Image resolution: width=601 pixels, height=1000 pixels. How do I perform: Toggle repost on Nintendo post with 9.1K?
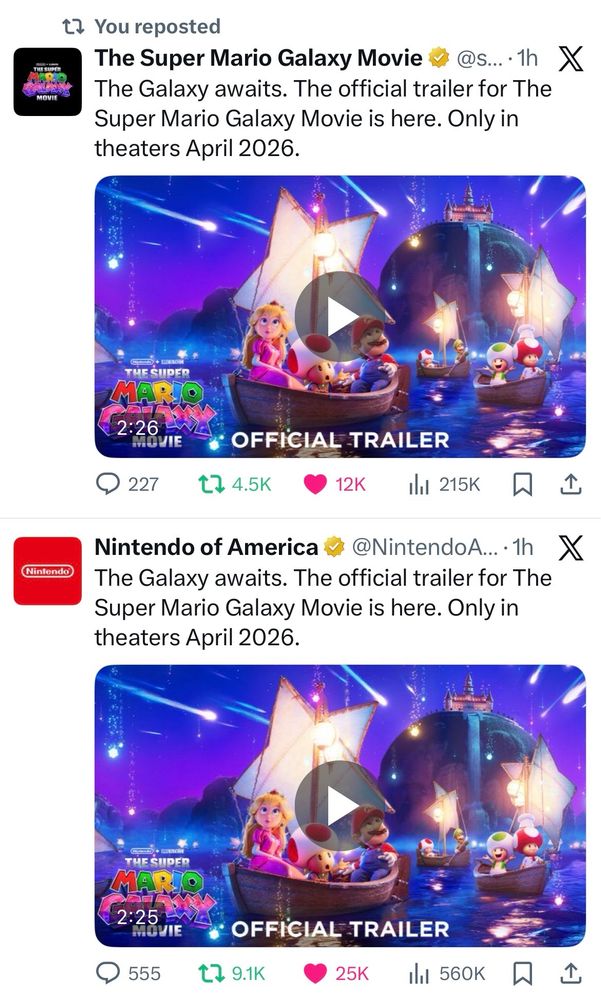coord(231,974)
